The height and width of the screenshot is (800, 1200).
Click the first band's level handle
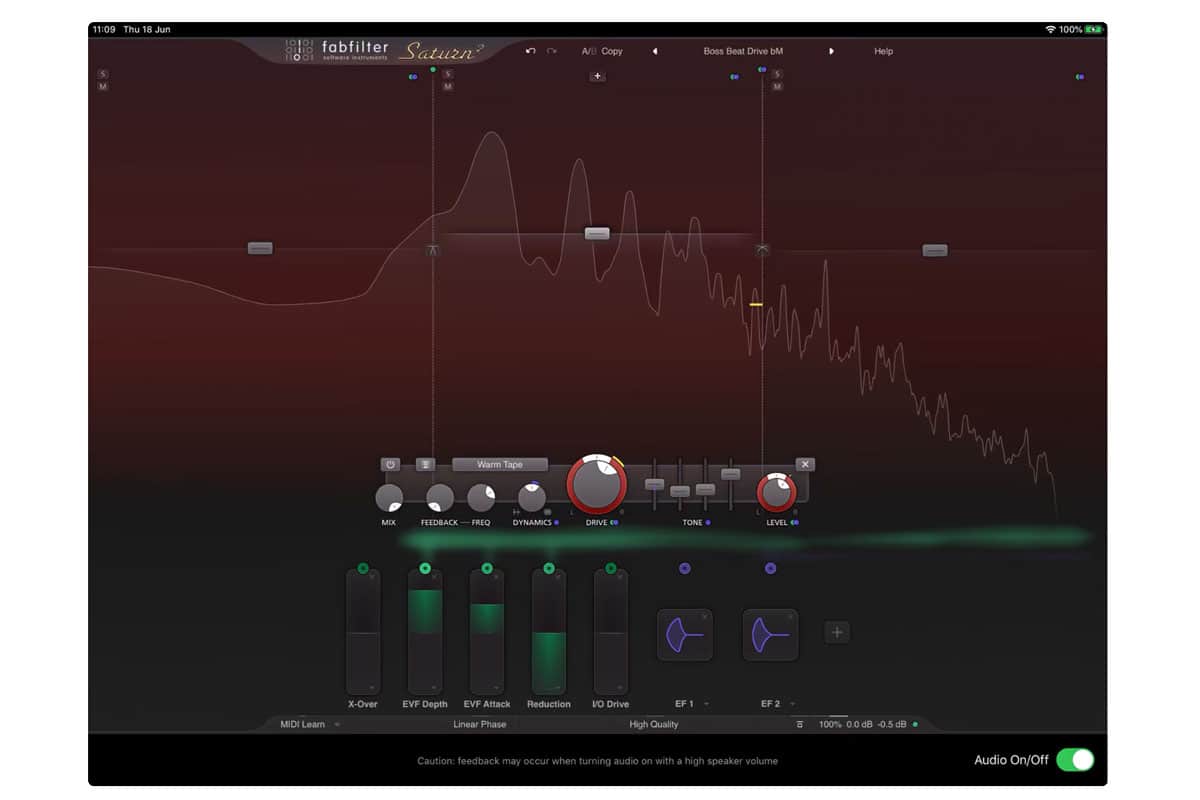coord(260,248)
